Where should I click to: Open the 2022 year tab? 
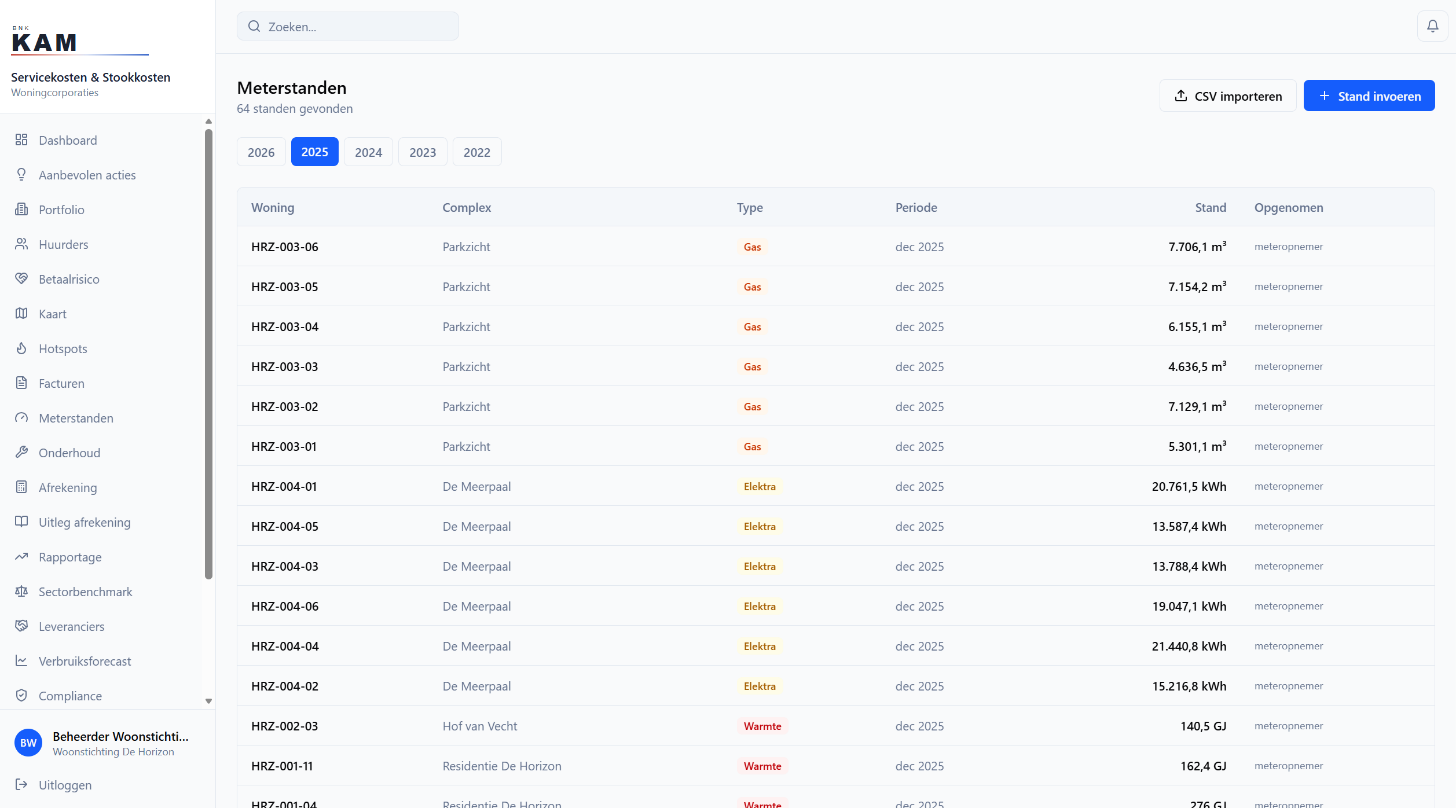click(477, 152)
